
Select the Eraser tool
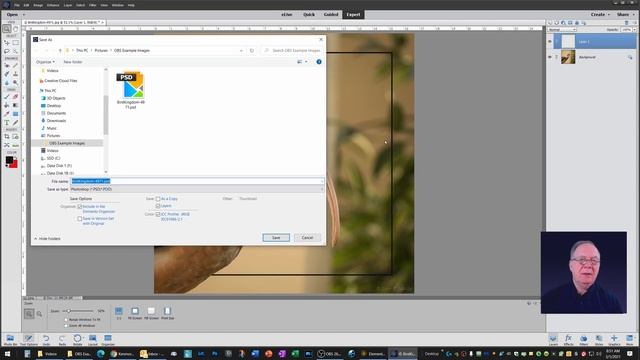[x=16, y=97]
